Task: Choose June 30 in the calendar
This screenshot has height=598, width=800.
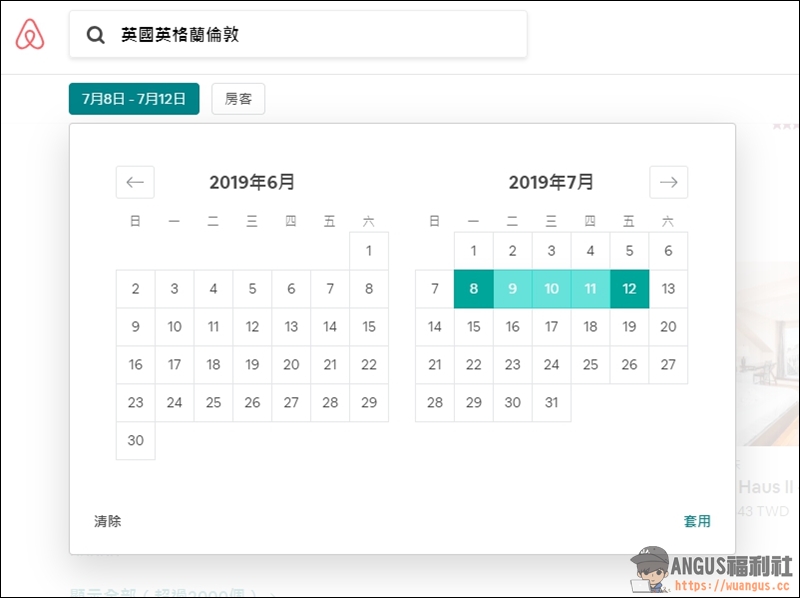Action: coord(136,440)
